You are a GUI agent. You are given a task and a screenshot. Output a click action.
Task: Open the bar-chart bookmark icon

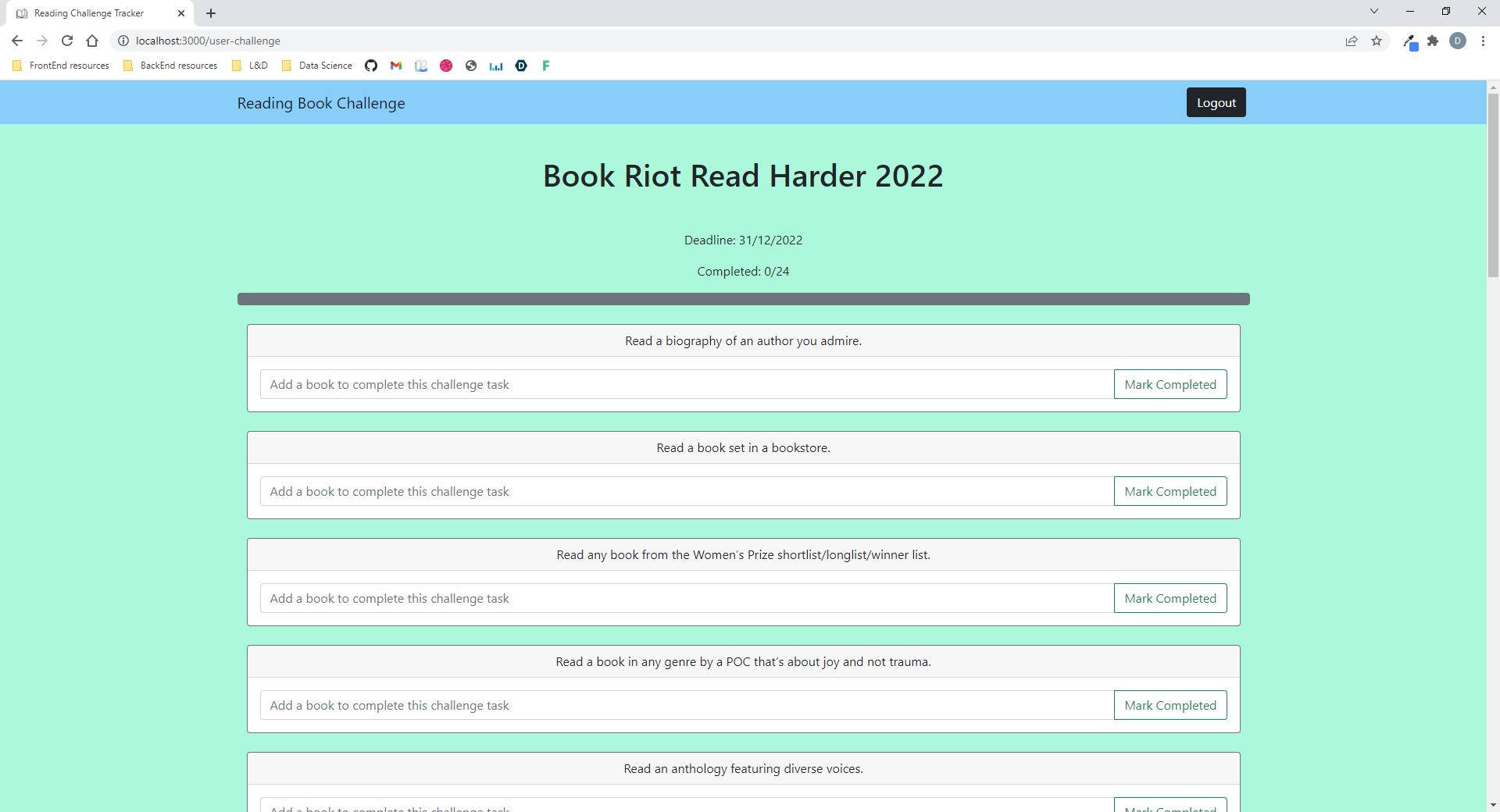(x=496, y=66)
